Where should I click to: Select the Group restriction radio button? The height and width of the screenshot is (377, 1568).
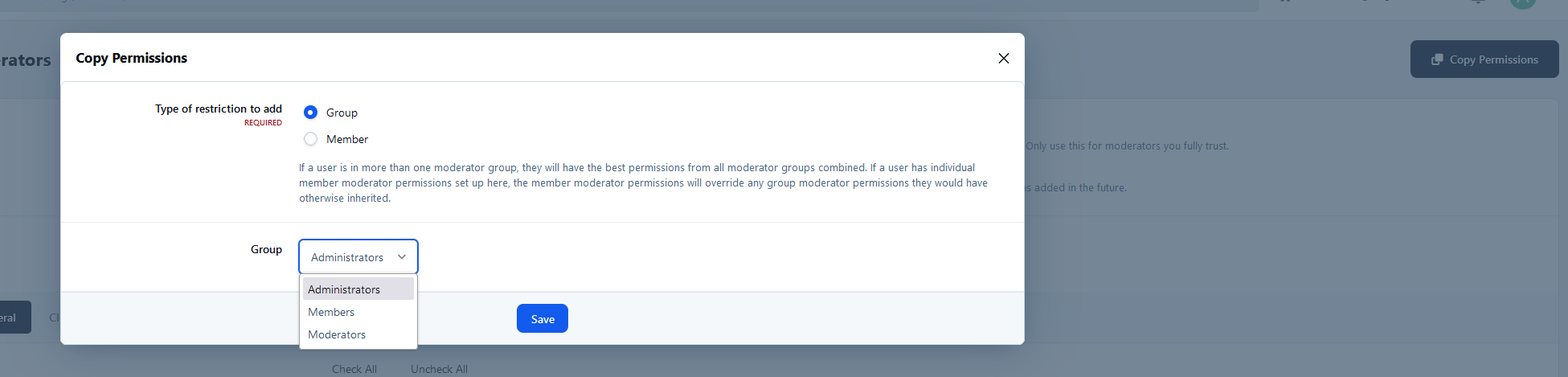click(311, 113)
